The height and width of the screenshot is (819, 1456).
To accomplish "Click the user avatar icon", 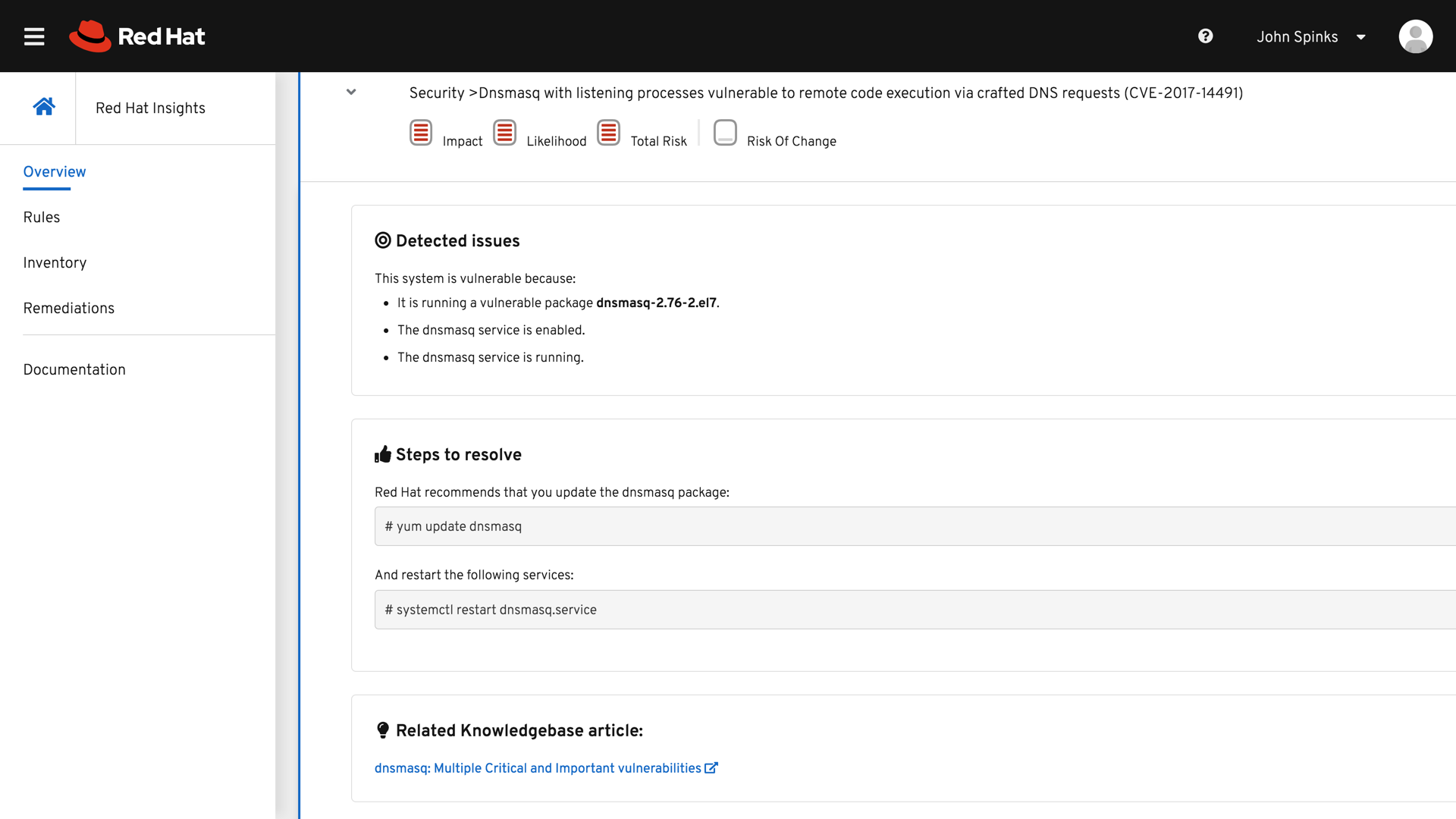I will 1415,36.
